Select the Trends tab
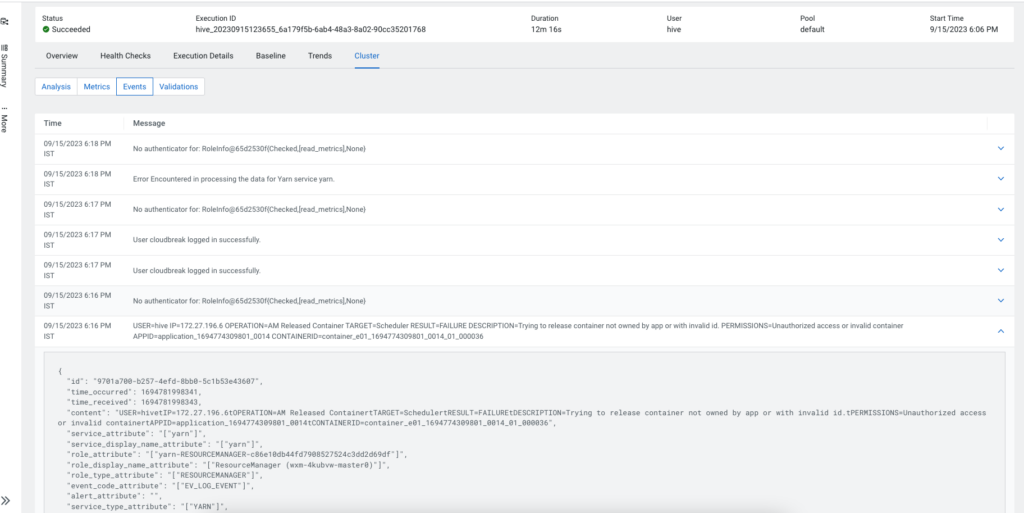The height and width of the screenshot is (513, 1024). tap(320, 56)
